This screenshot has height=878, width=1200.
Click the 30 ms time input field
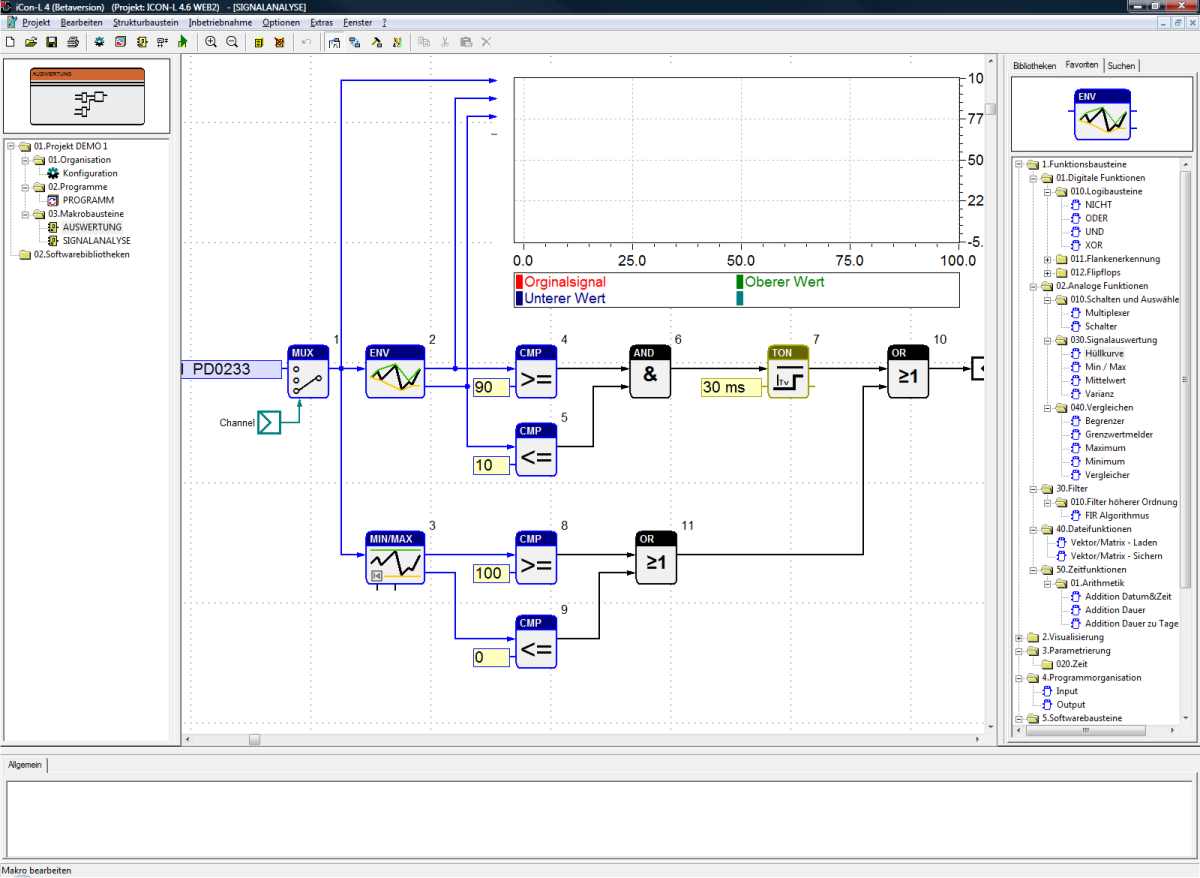(731, 387)
